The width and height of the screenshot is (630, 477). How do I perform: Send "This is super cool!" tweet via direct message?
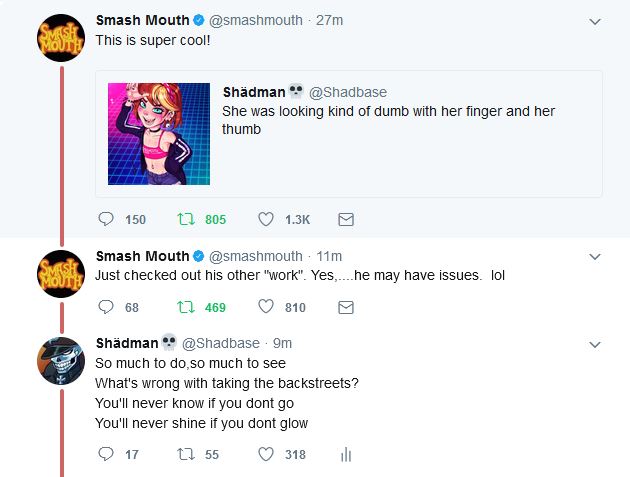[x=346, y=219]
